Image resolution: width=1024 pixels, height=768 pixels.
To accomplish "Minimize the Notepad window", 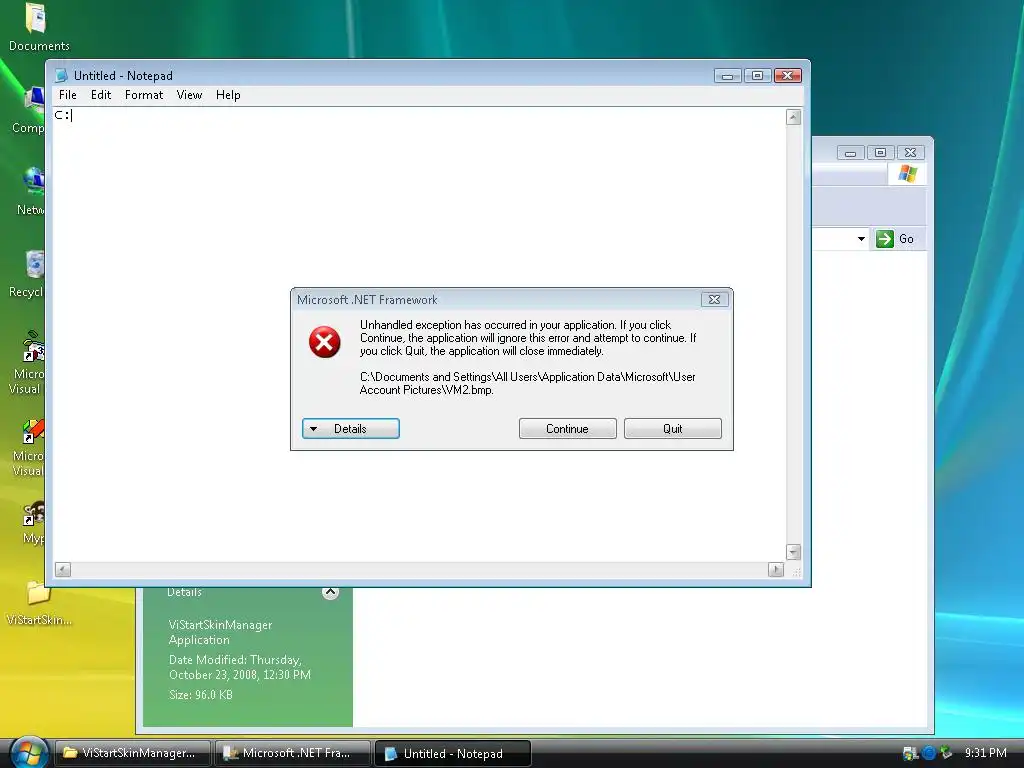I will [728, 76].
